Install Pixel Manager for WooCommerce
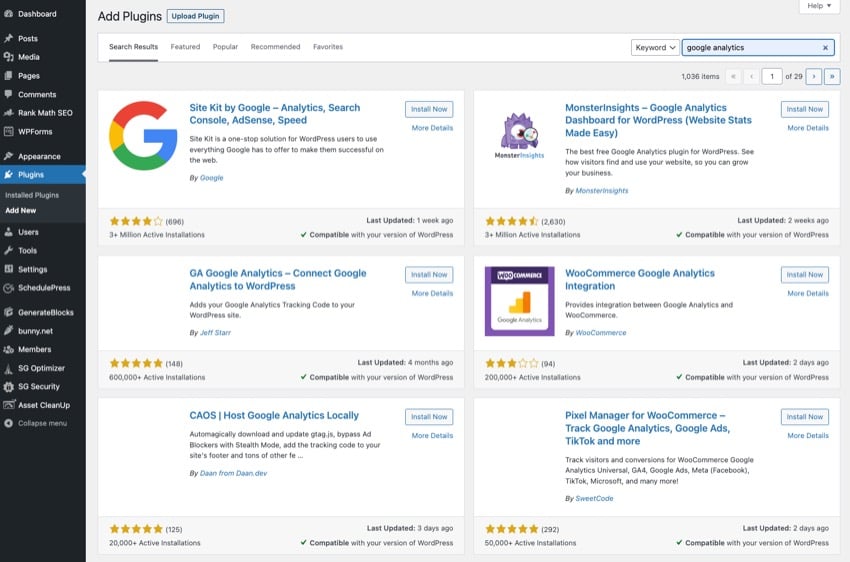 coord(804,417)
